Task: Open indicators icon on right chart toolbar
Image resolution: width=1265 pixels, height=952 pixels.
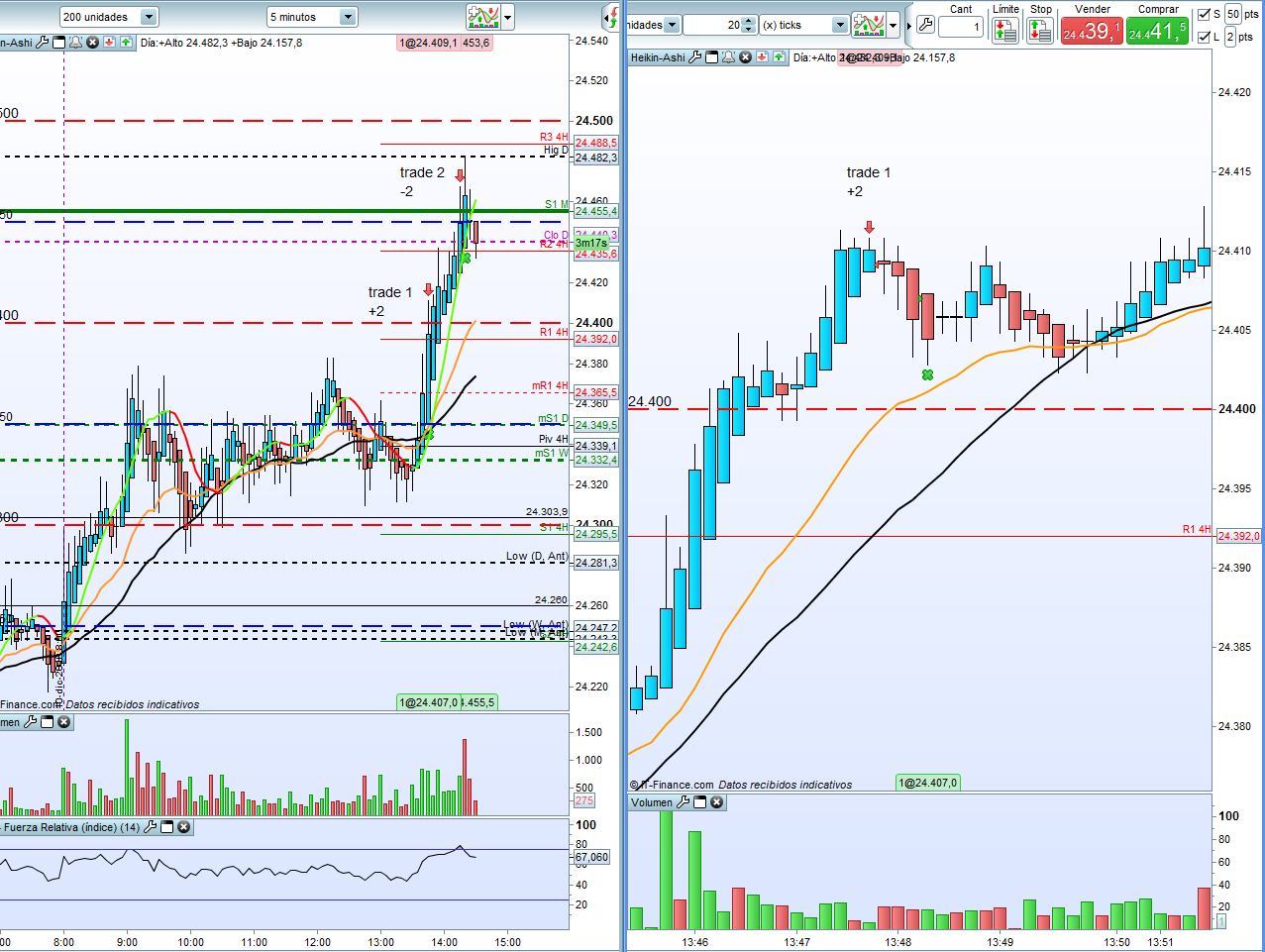Action: [869, 25]
